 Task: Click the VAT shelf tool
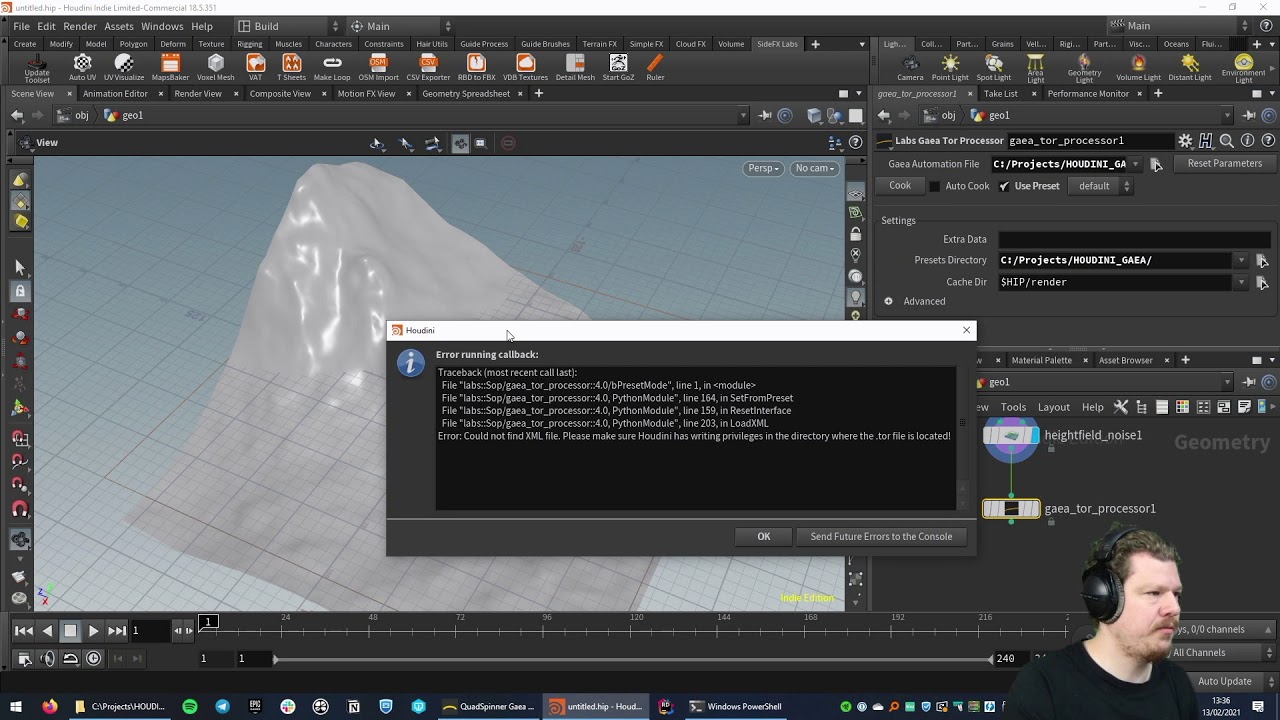coord(255,68)
